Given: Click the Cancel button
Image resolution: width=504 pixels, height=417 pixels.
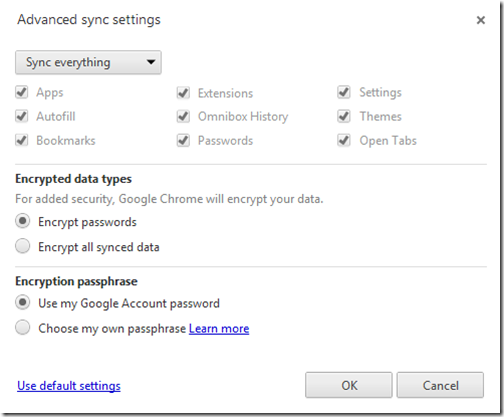Looking at the screenshot, I should coord(440,385).
